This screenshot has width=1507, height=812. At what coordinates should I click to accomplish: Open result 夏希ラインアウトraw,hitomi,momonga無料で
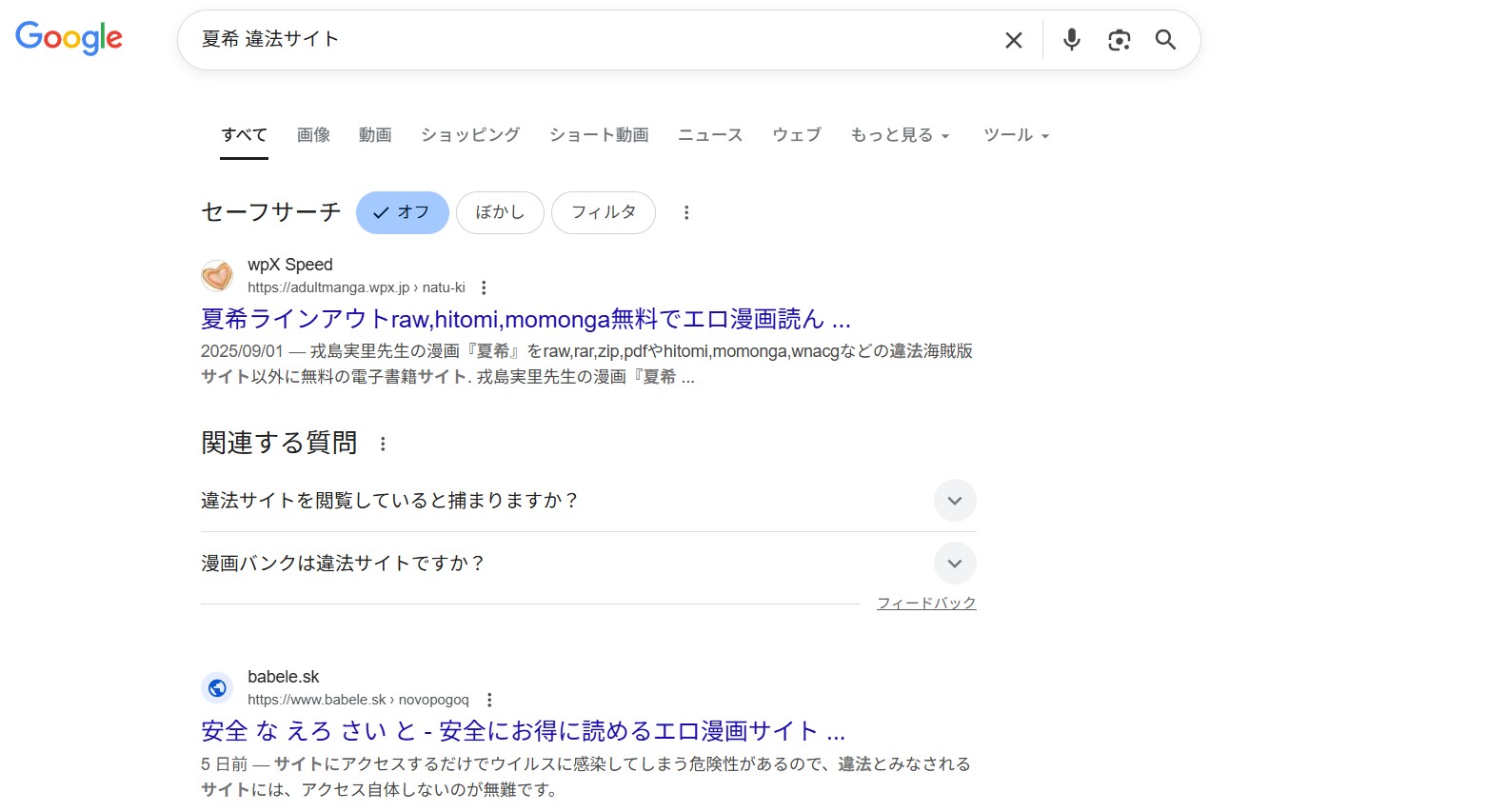pos(525,319)
